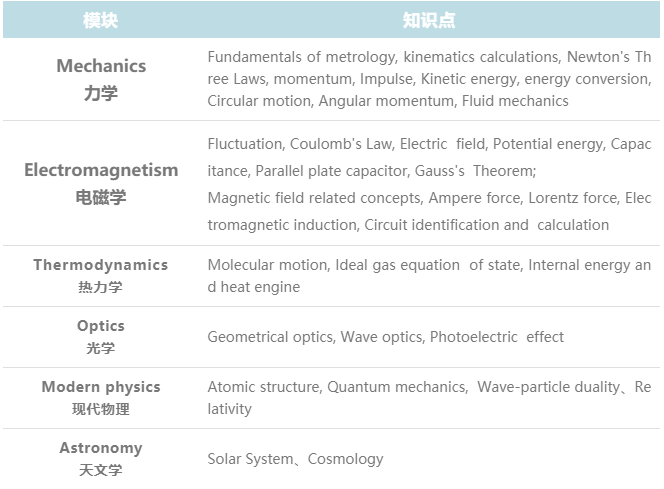Select the Mechanics module label
The height and width of the screenshot is (489, 664).
coord(101,66)
